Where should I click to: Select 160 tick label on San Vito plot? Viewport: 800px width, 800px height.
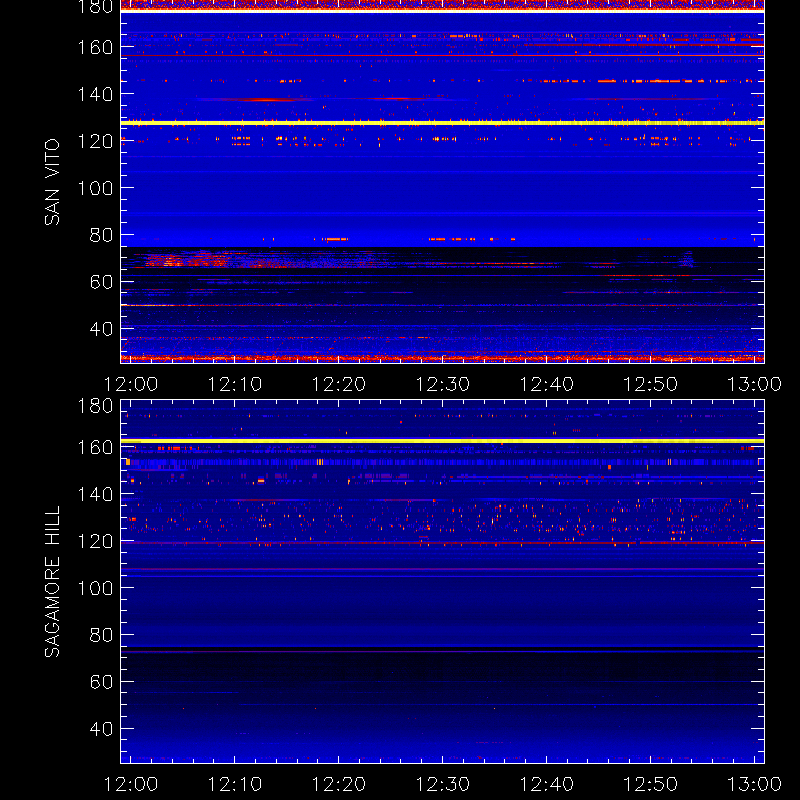pos(95,47)
